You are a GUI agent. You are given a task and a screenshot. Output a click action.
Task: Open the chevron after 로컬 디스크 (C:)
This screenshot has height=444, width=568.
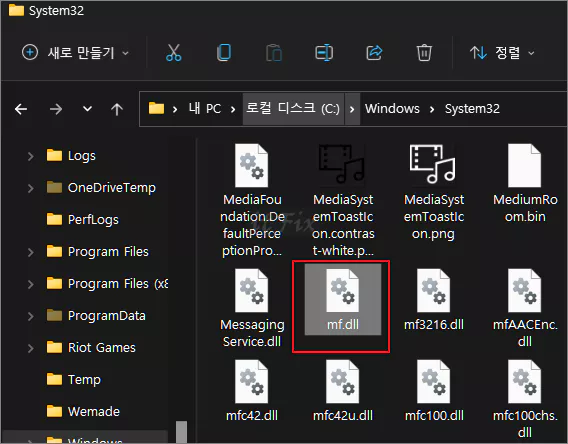coord(352,109)
